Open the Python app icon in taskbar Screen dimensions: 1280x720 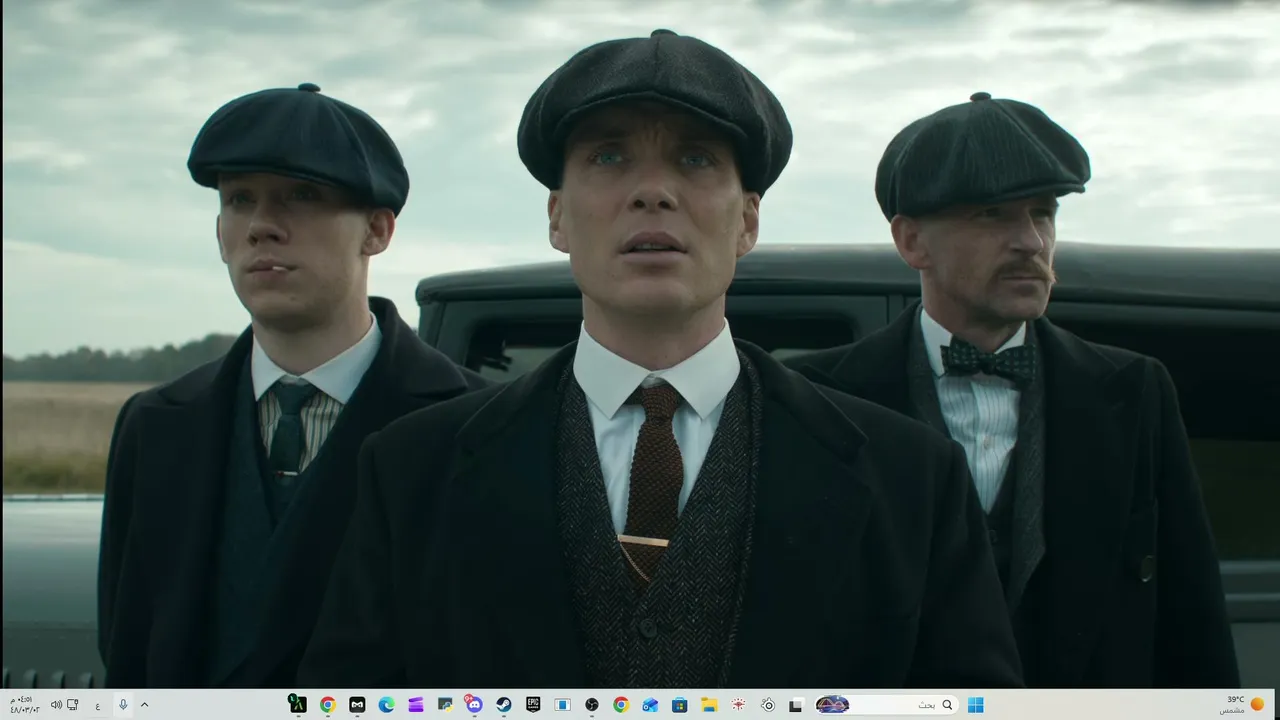coord(445,705)
